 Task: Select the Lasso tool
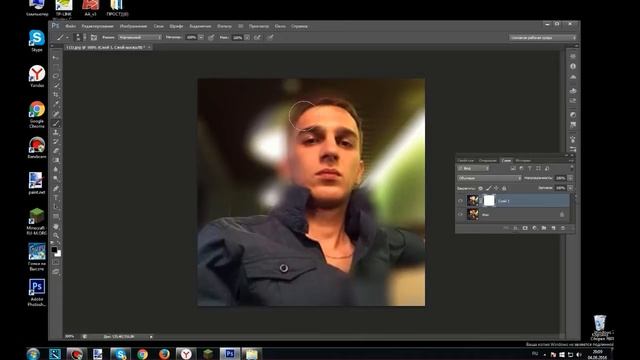[56, 76]
